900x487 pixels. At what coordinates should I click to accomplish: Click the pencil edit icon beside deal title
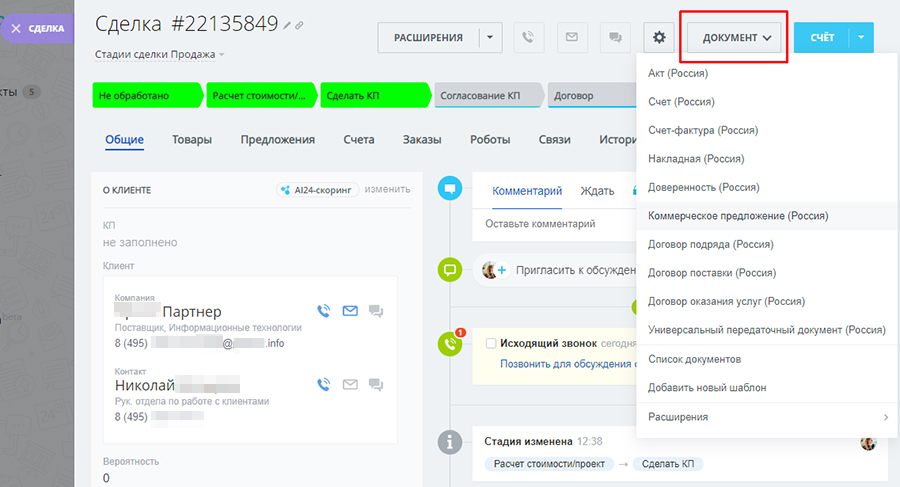pyautogui.click(x=287, y=25)
